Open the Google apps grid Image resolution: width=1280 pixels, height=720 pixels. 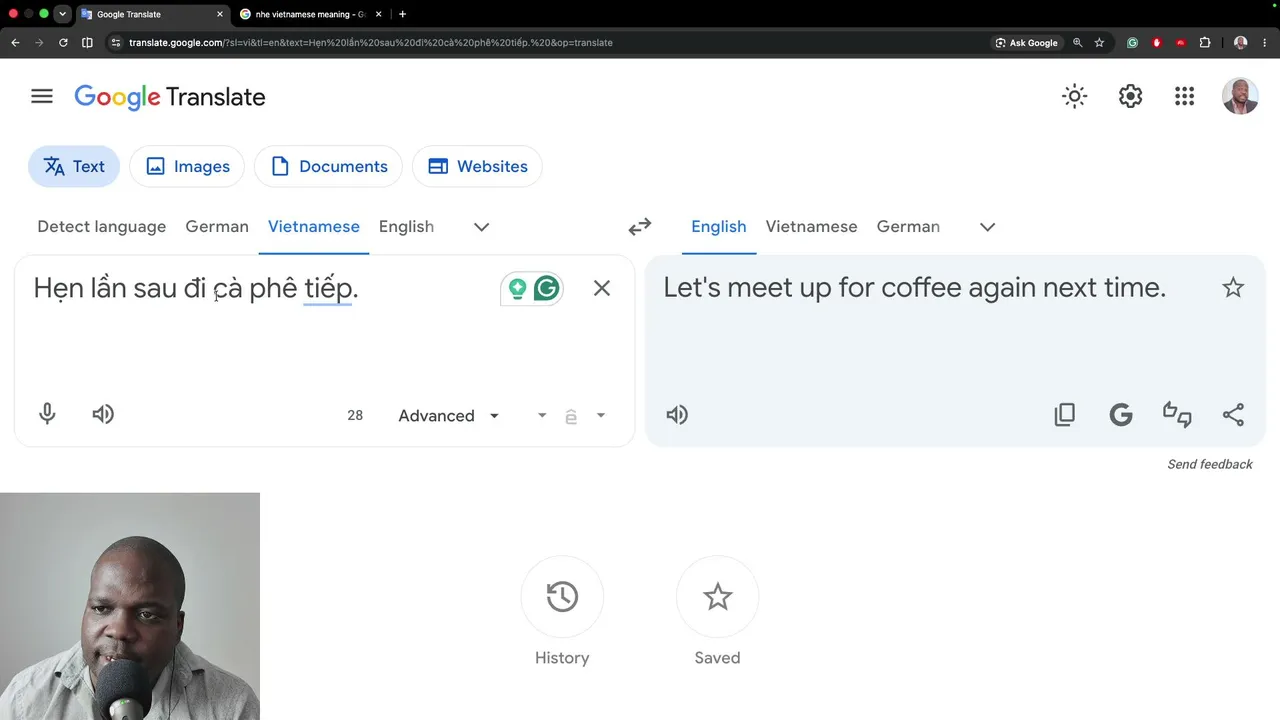(x=1184, y=96)
